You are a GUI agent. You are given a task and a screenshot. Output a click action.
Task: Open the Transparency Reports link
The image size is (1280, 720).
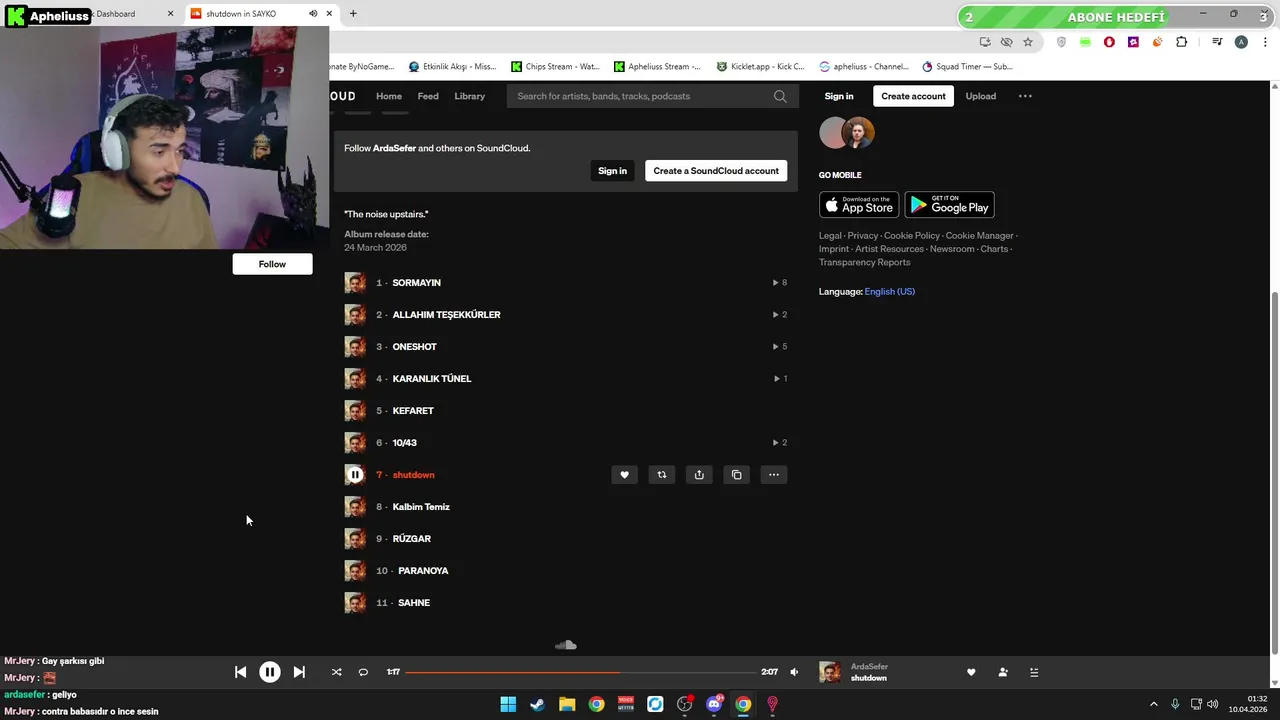(x=865, y=262)
